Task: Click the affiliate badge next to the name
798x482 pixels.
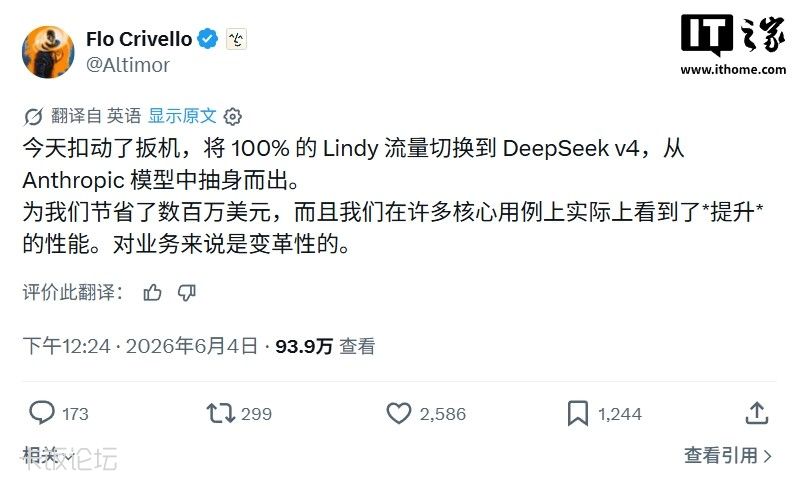Action: (236, 39)
